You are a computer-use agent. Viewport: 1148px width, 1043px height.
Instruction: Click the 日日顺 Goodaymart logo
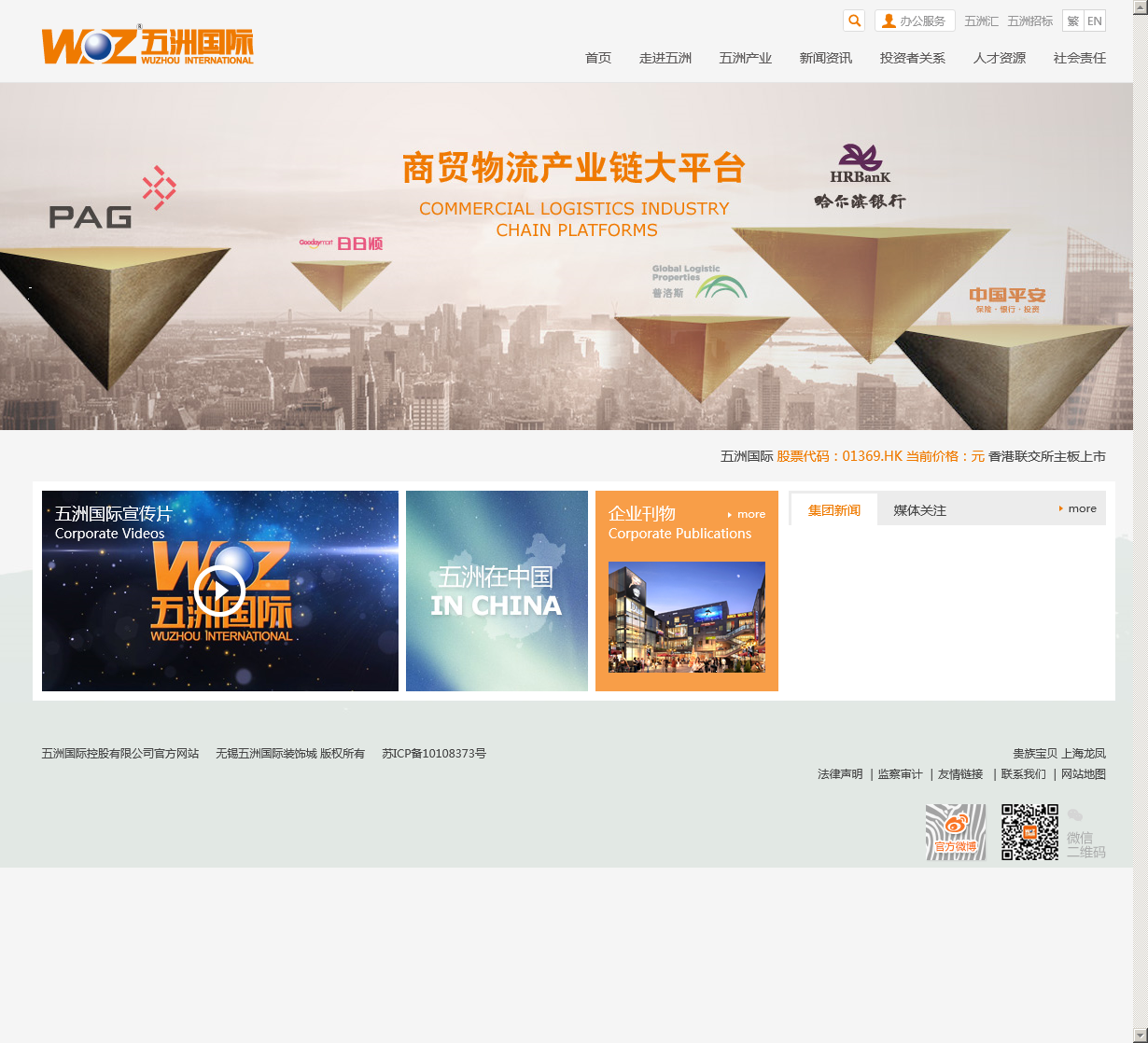pyautogui.click(x=341, y=243)
